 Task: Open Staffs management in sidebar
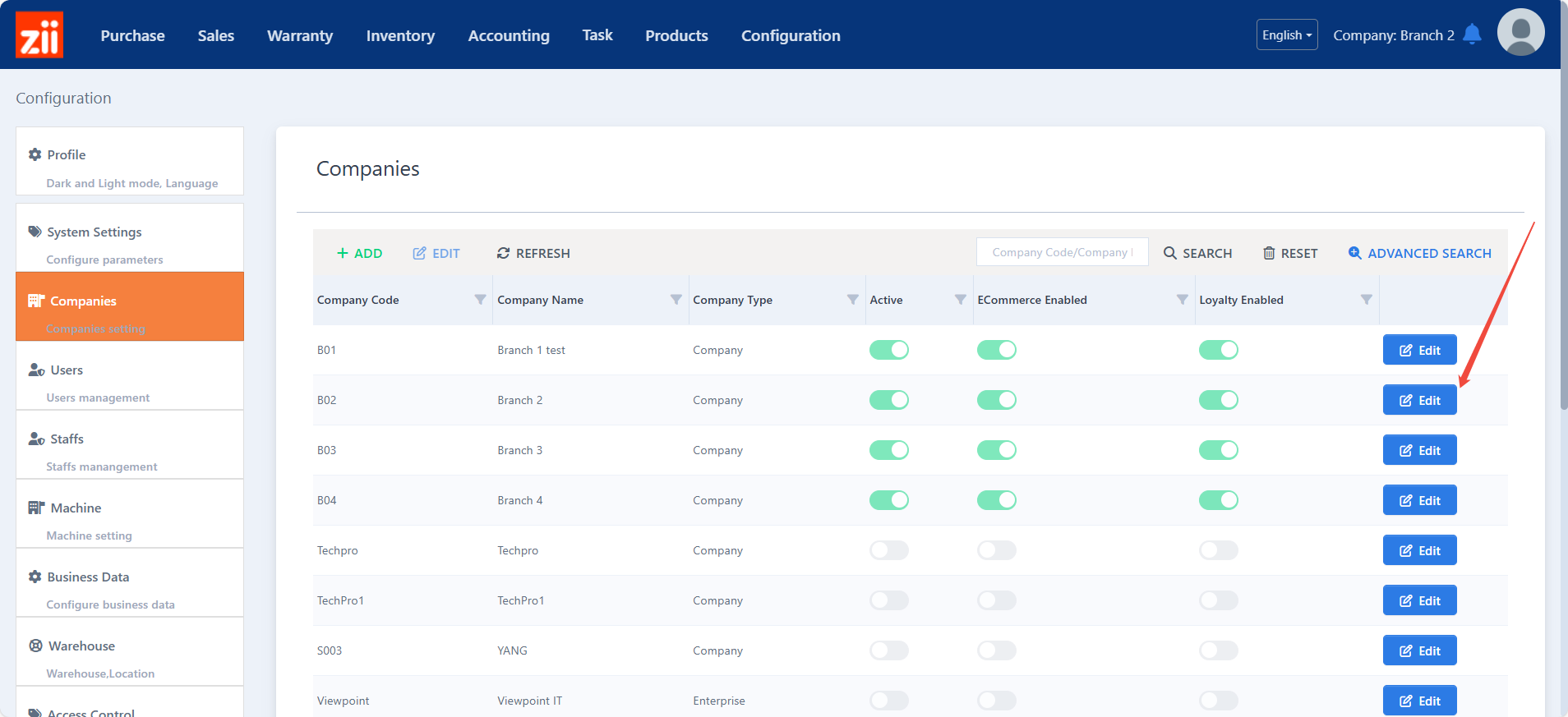point(130,444)
